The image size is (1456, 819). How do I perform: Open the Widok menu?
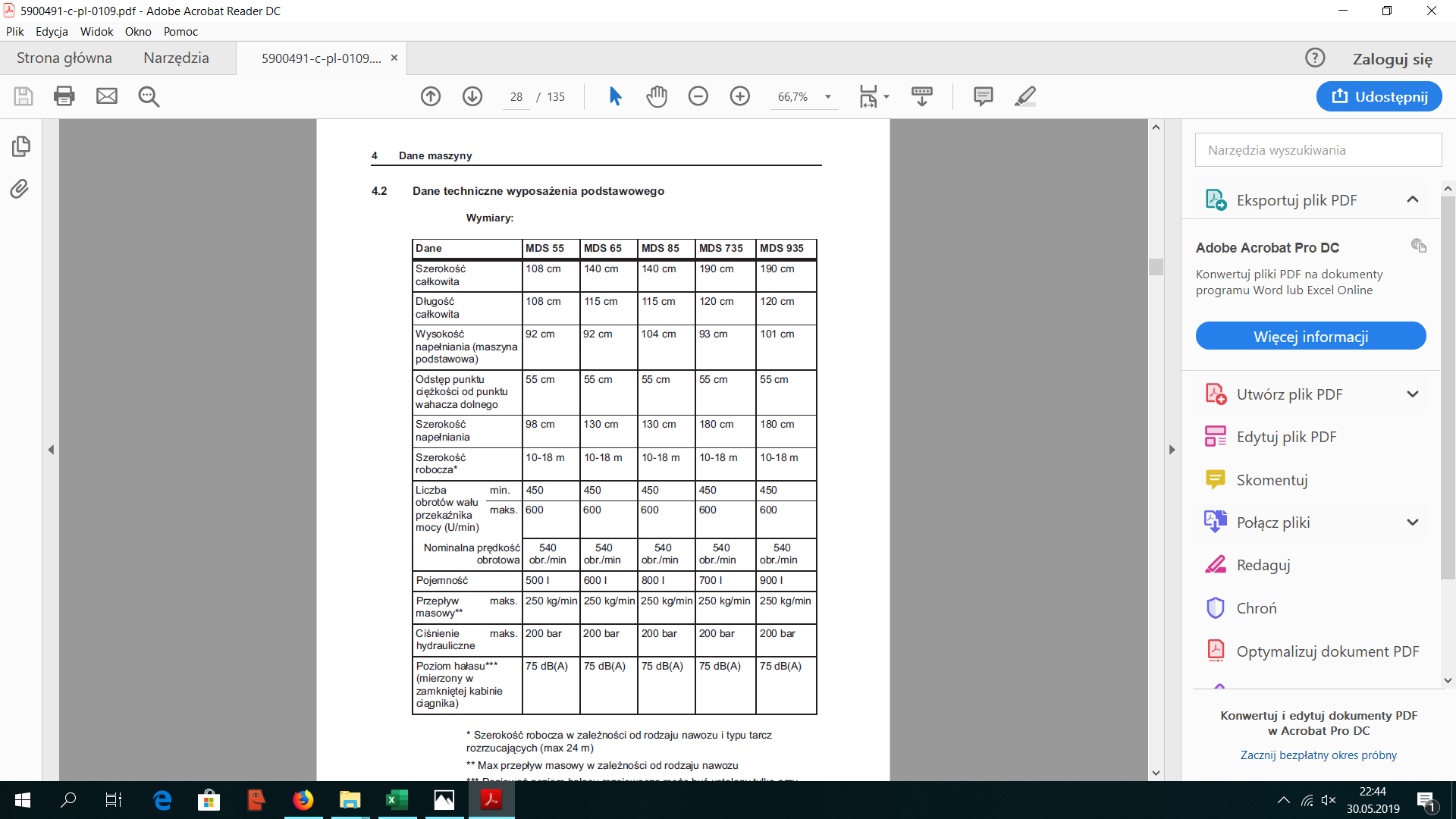click(96, 31)
